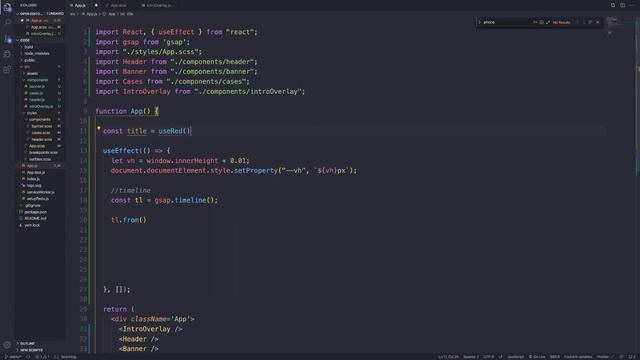
Task: Open the Run and Debug view
Action: 7,54
